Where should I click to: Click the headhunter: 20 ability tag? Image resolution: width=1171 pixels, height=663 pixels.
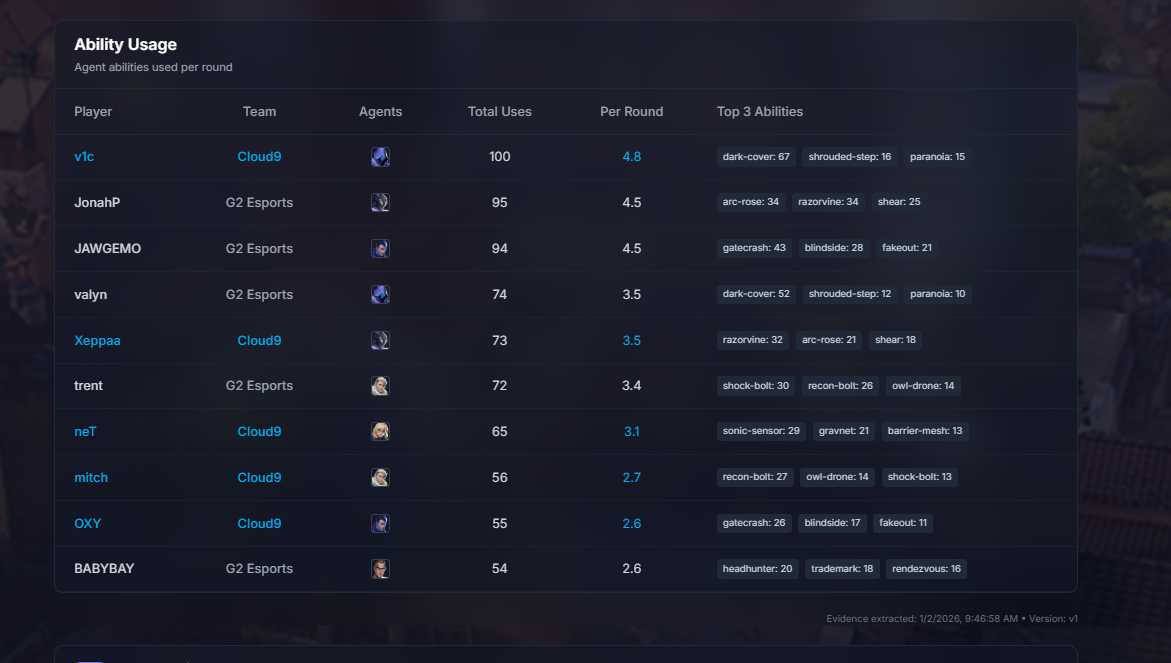(757, 569)
